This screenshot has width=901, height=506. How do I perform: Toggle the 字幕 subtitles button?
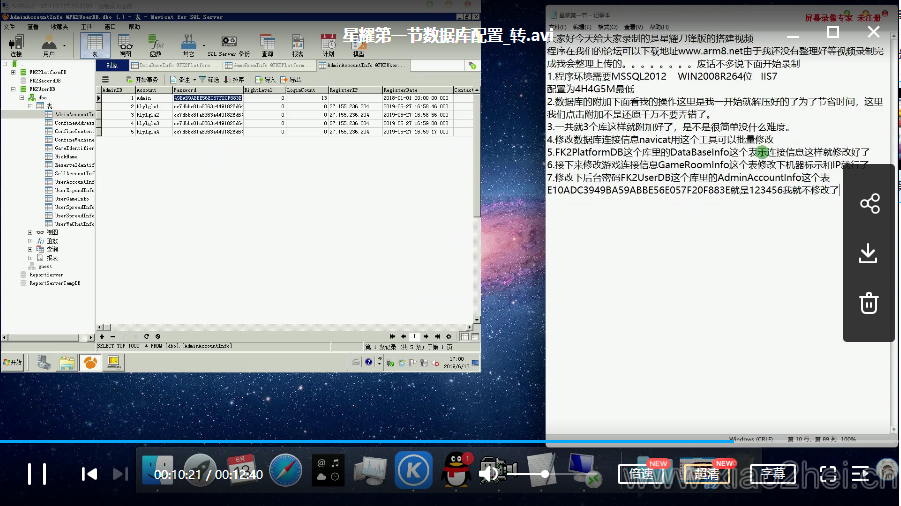773,474
